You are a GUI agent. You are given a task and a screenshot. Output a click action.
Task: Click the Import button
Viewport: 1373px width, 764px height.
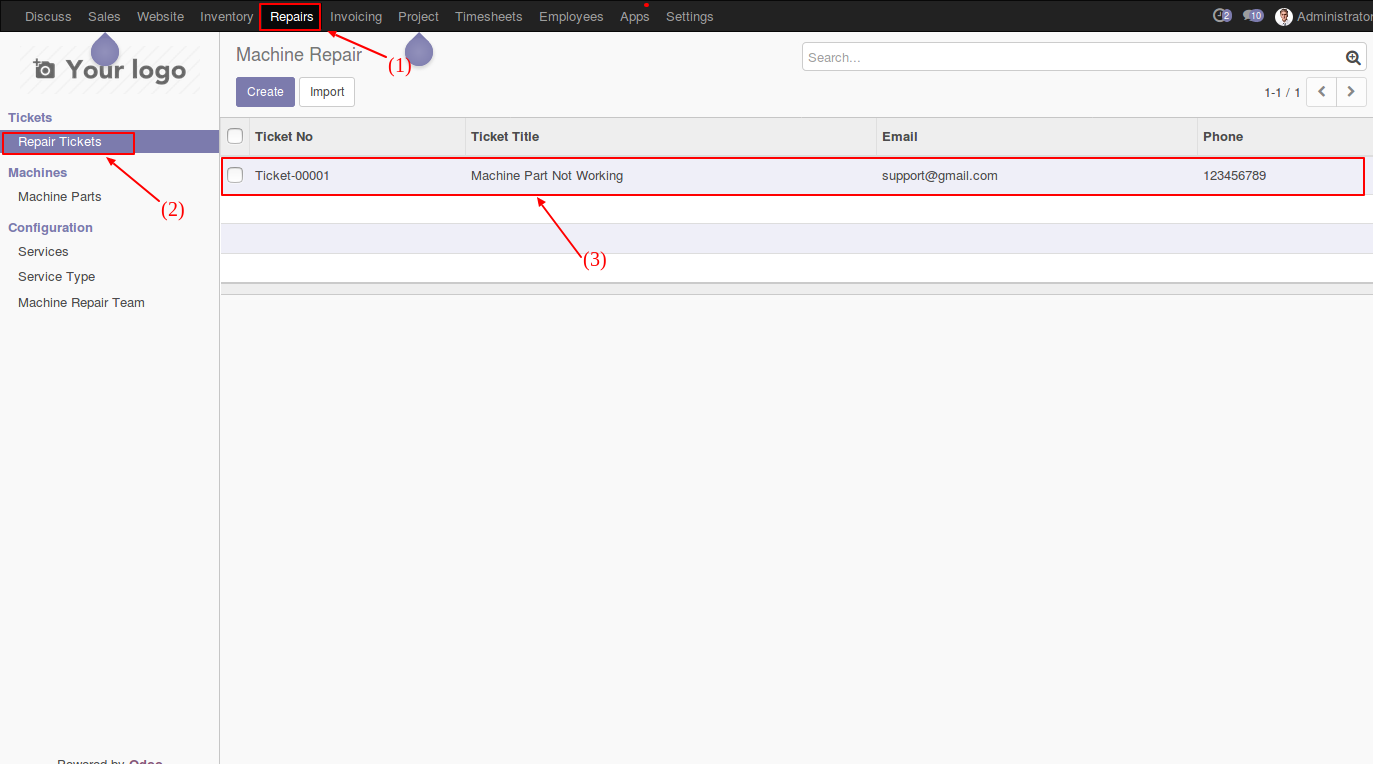pyautogui.click(x=327, y=92)
